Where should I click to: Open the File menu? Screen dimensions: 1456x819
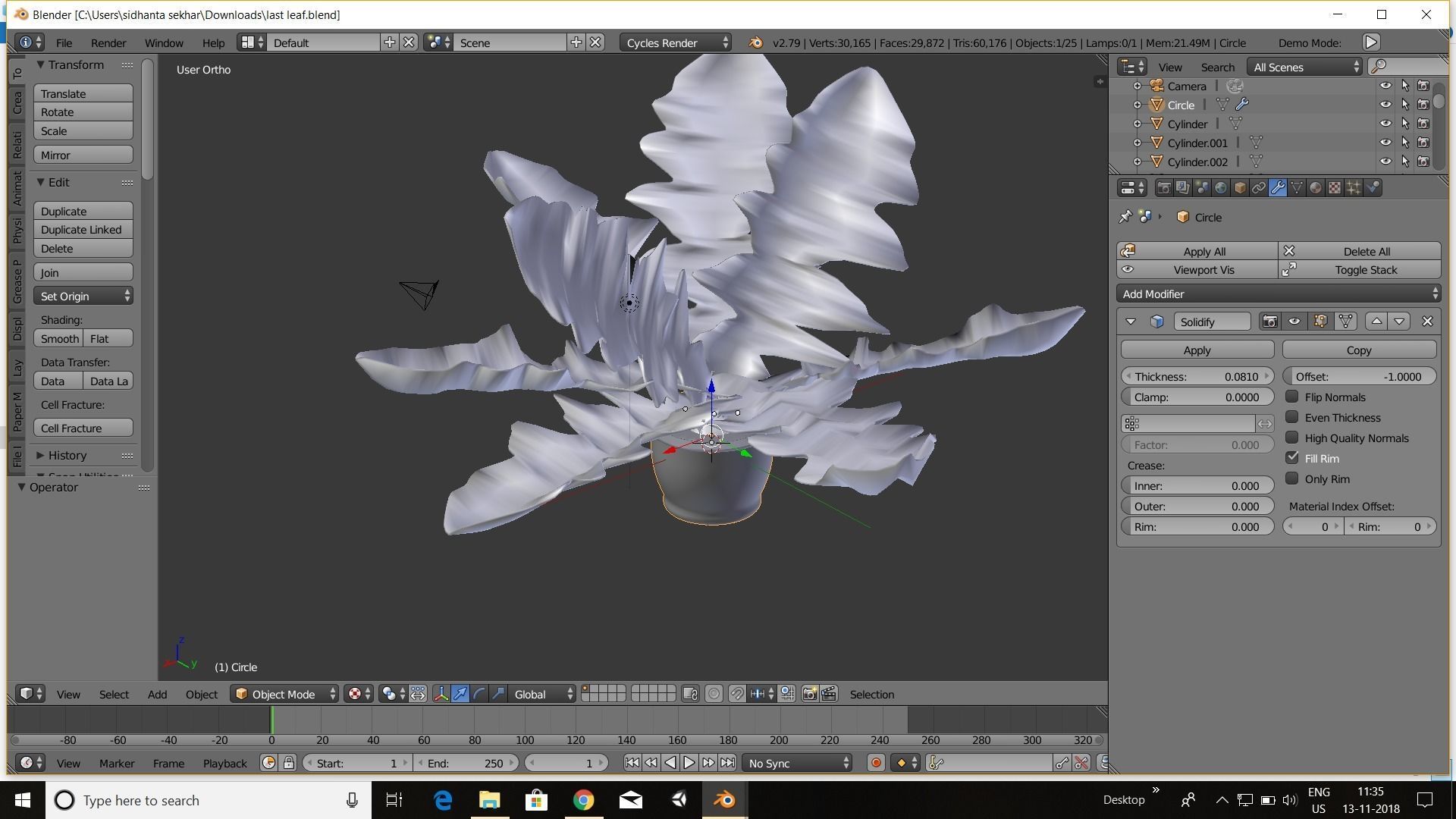tap(64, 42)
